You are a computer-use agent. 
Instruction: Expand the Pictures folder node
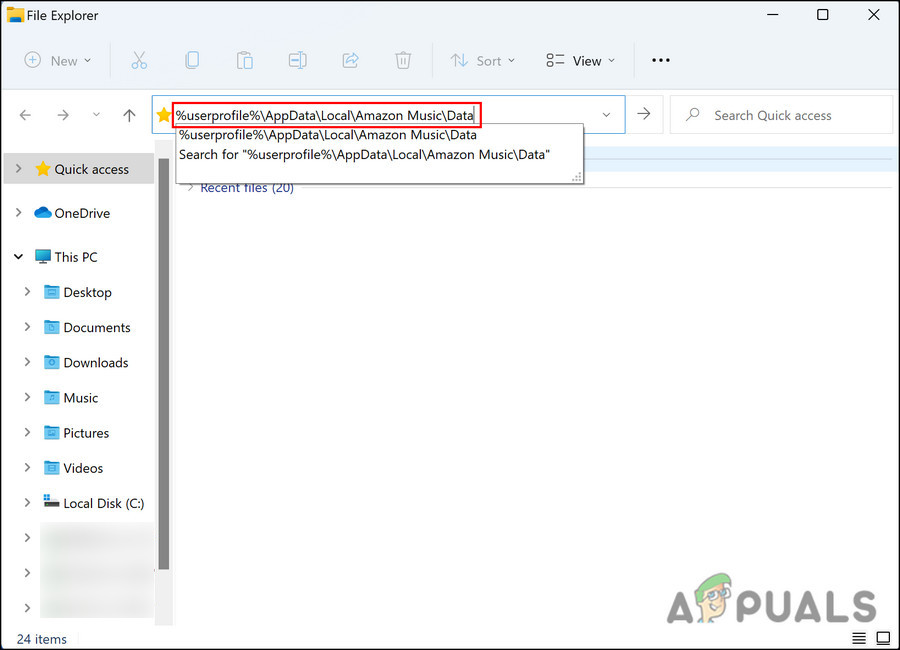[x=27, y=432]
